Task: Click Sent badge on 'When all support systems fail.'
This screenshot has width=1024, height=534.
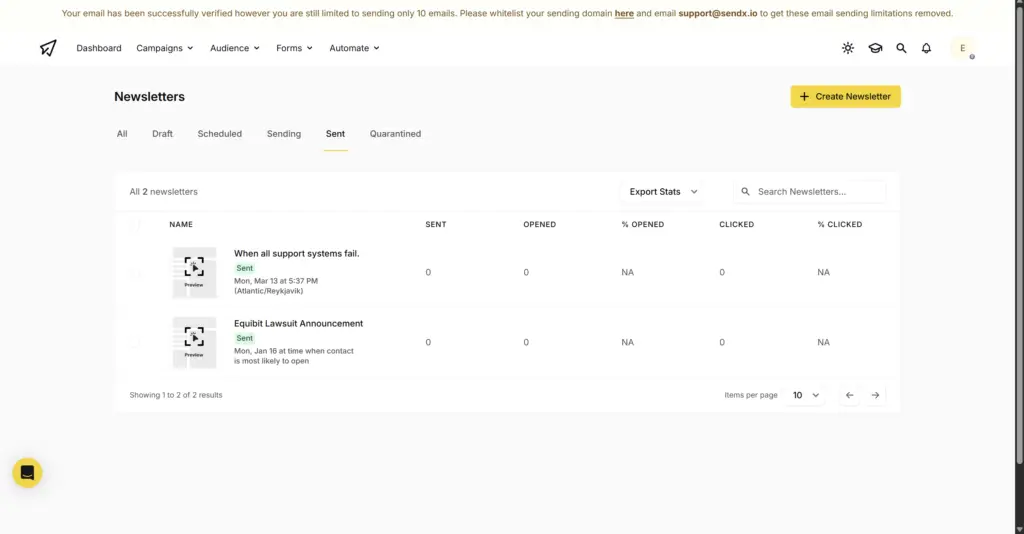Action: coord(244,268)
